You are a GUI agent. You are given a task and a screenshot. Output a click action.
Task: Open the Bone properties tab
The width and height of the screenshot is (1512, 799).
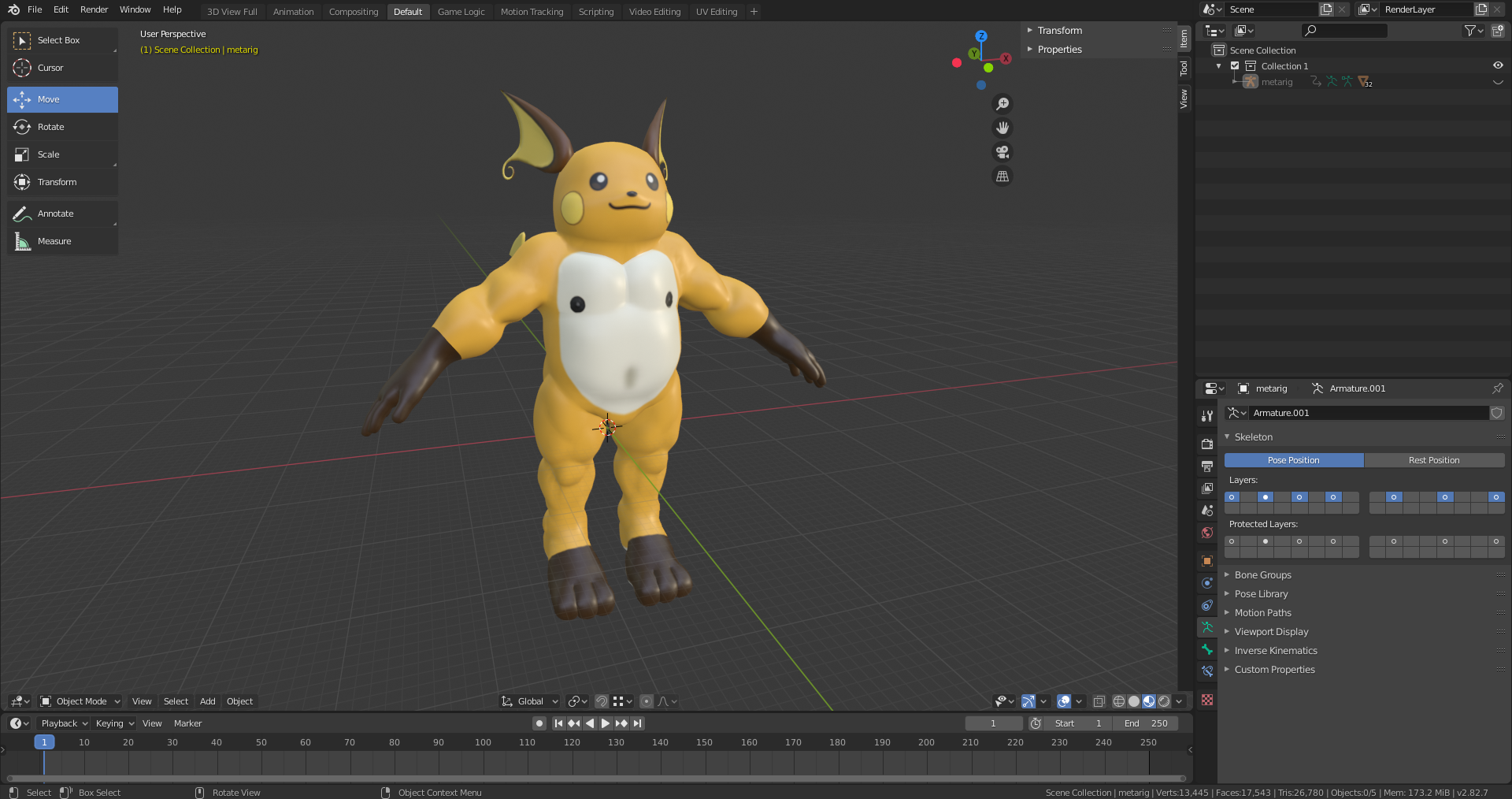click(1206, 649)
